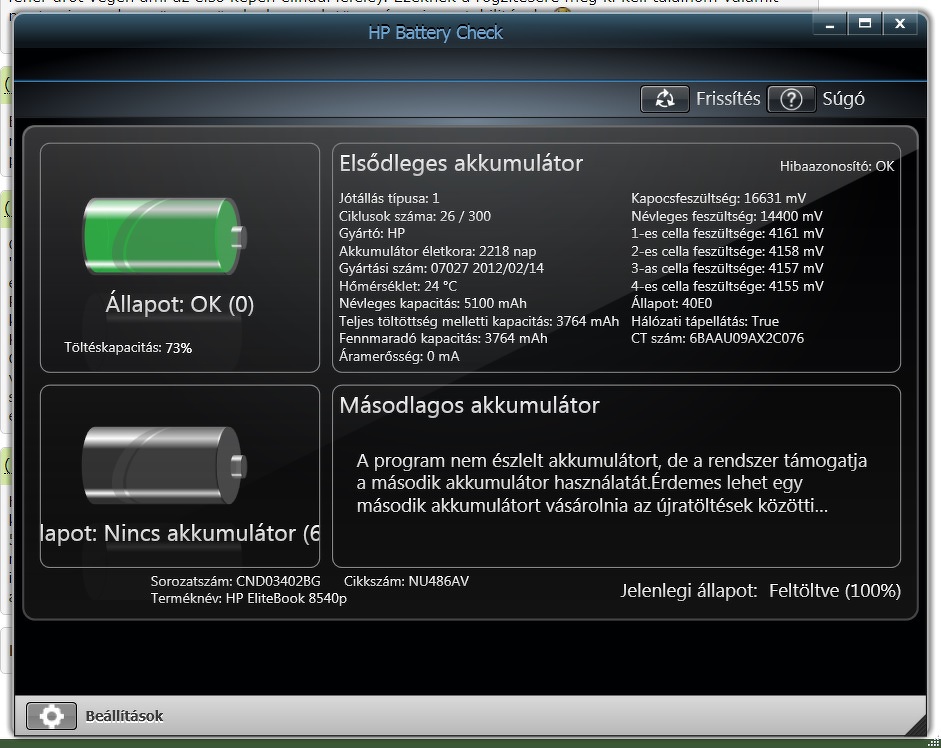Minimize the HP Battery Check window
941x748 pixels.
coord(830,24)
